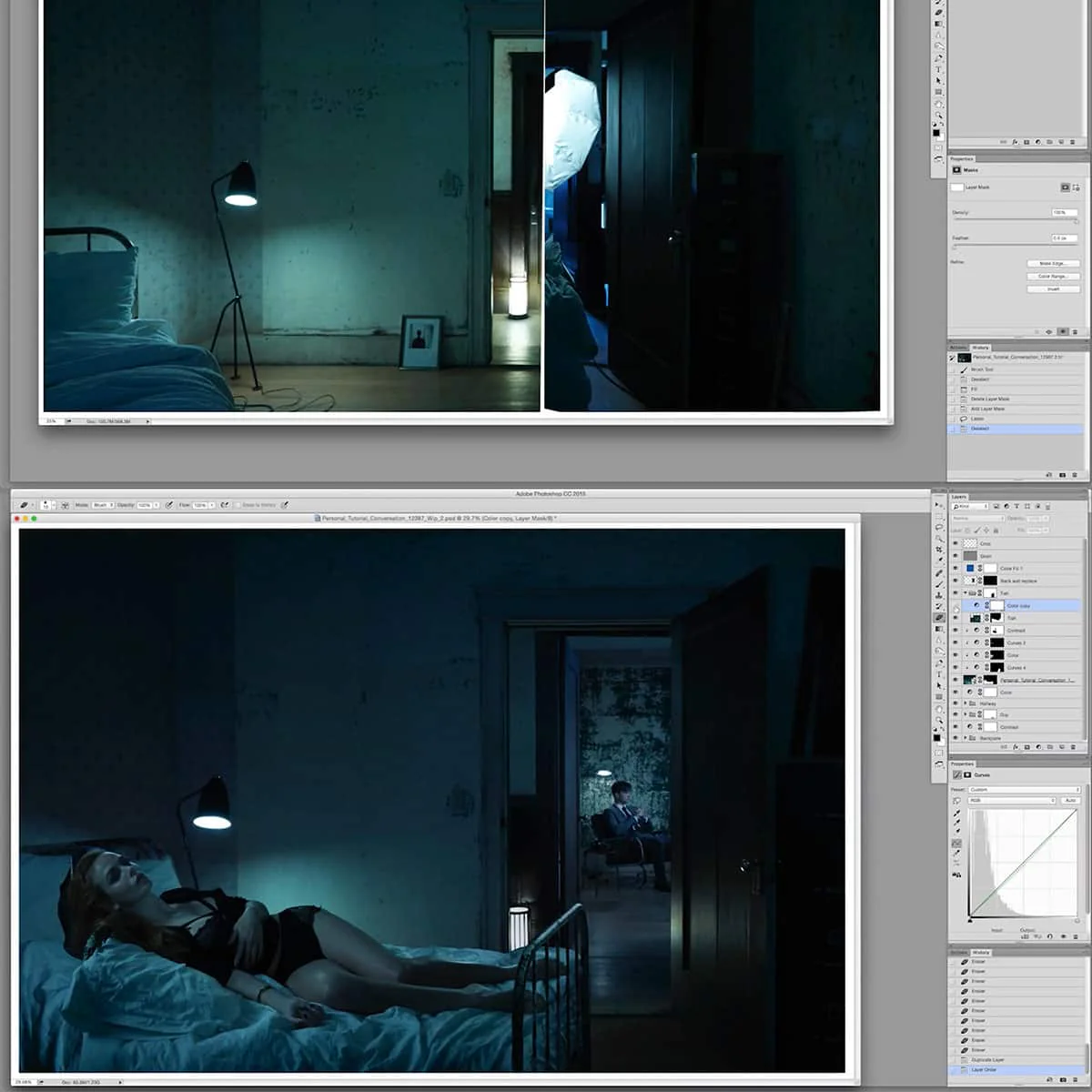The width and height of the screenshot is (1092, 1092).
Task: Select the Zoom tool in the lower toolbar
Action: [938, 719]
